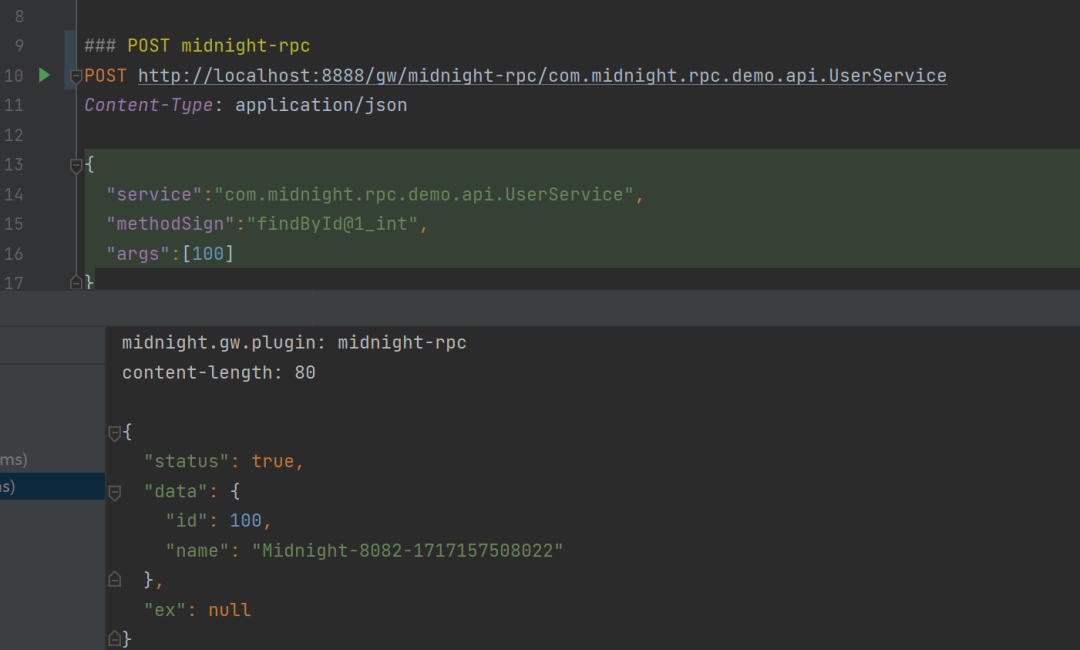Click the fold end marker of data object
Screen dimensions: 1080x650
pyautogui.click(x=115, y=579)
